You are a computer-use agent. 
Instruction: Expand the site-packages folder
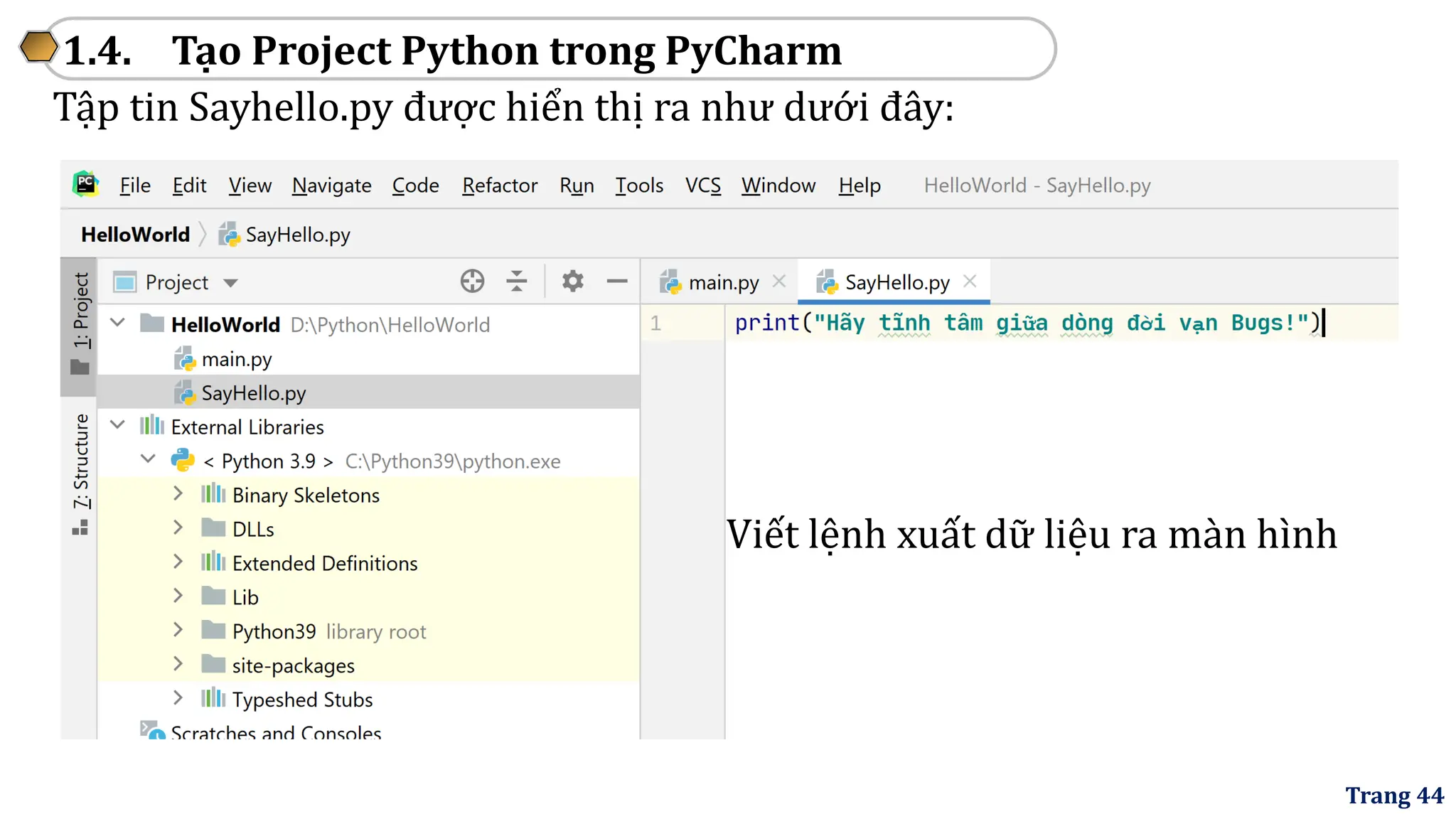click(178, 664)
